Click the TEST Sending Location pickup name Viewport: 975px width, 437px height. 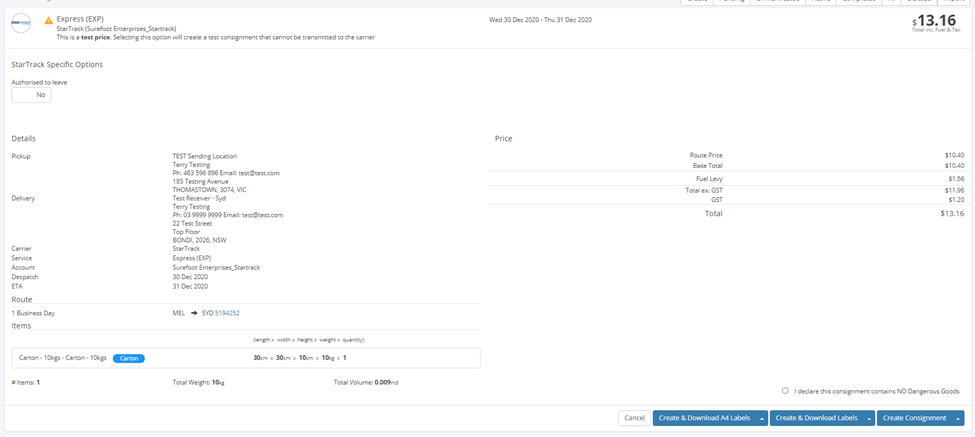click(x=205, y=156)
